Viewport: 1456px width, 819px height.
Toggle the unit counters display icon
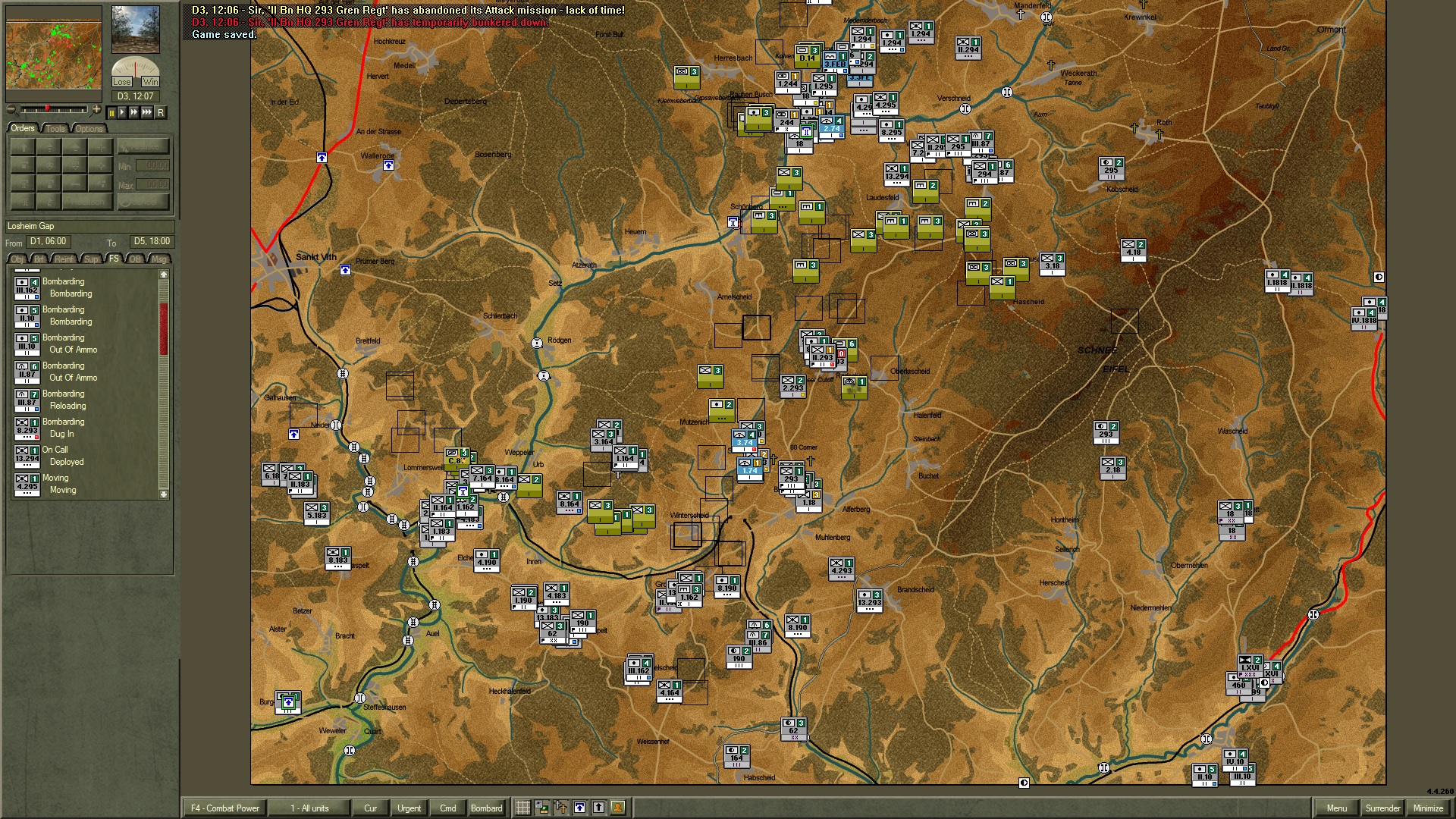click(x=541, y=808)
